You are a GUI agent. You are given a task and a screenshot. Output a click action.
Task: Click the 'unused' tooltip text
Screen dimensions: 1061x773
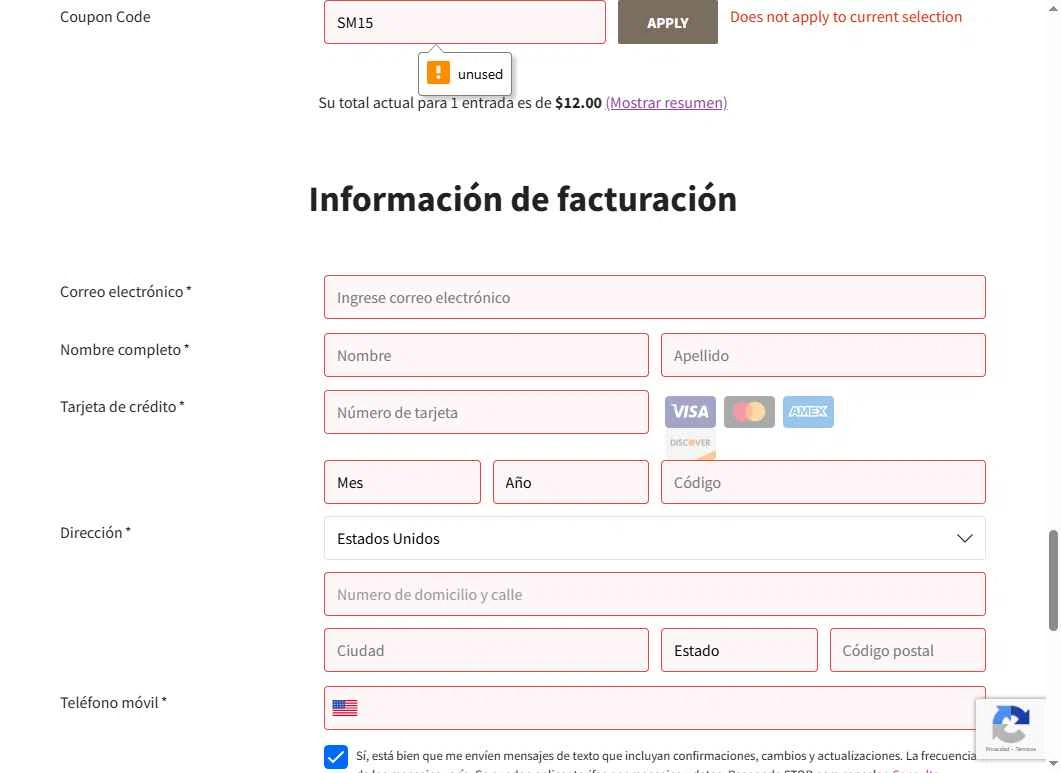click(x=480, y=74)
